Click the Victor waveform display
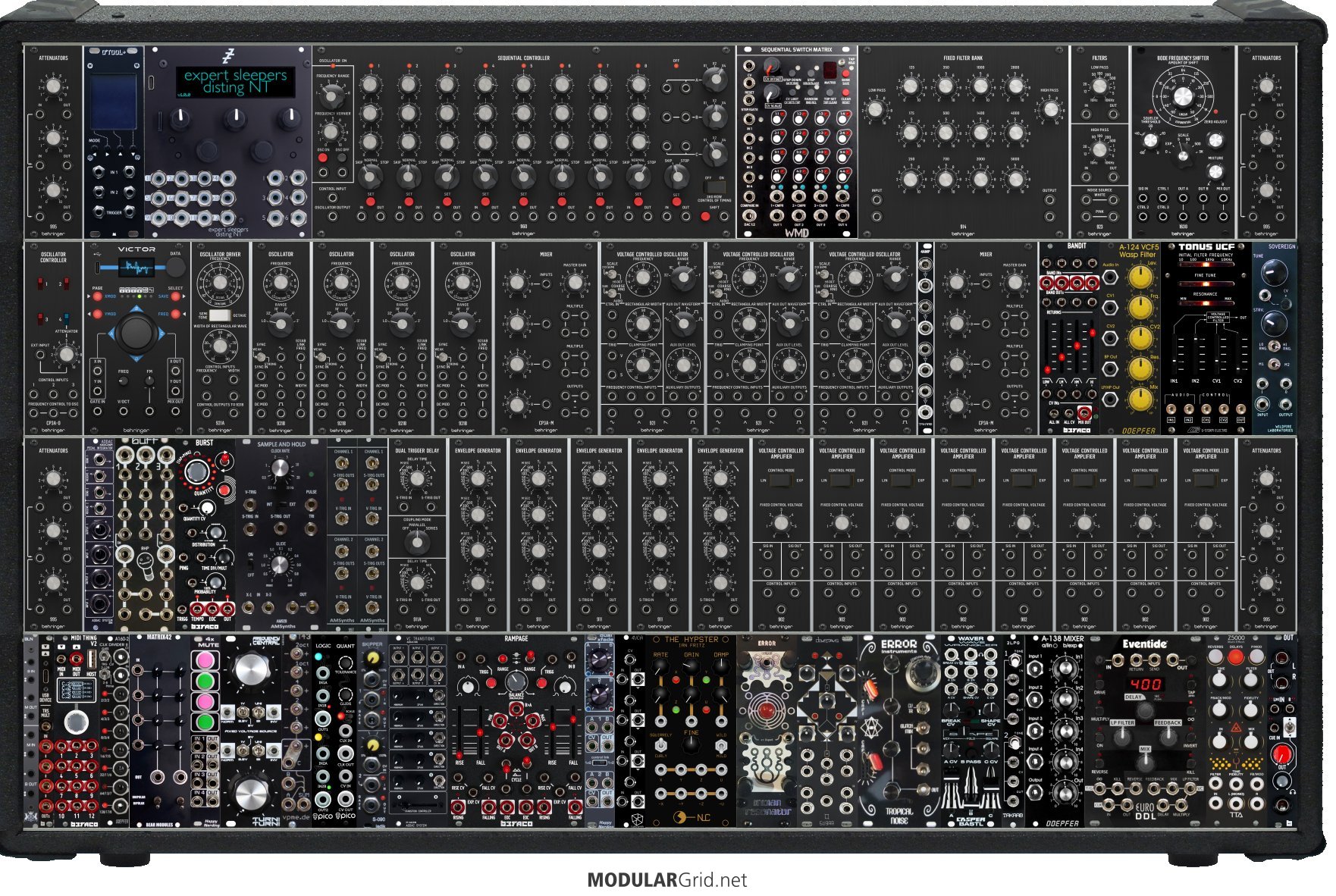The height and width of the screenshot is (896, 1336). 136,268
